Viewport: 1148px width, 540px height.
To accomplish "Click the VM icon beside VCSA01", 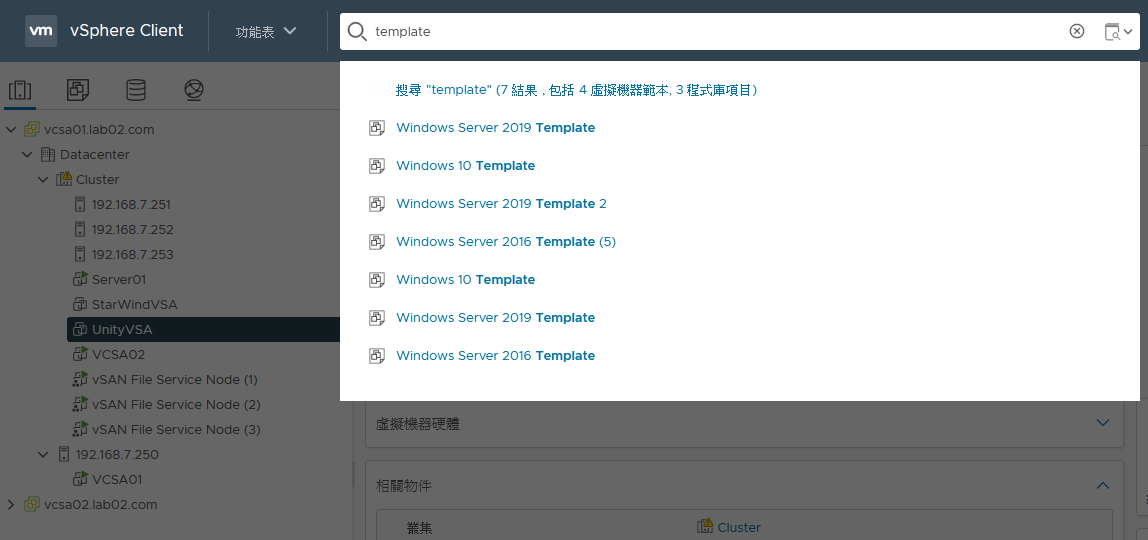I will 80,479.
